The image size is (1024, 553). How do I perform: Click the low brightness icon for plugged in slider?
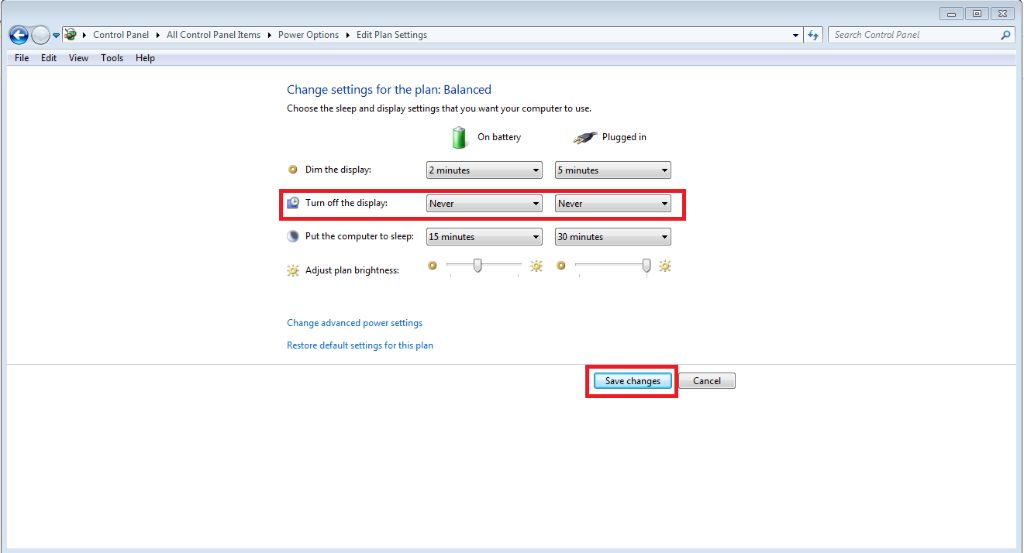click(x=561, y=265)
